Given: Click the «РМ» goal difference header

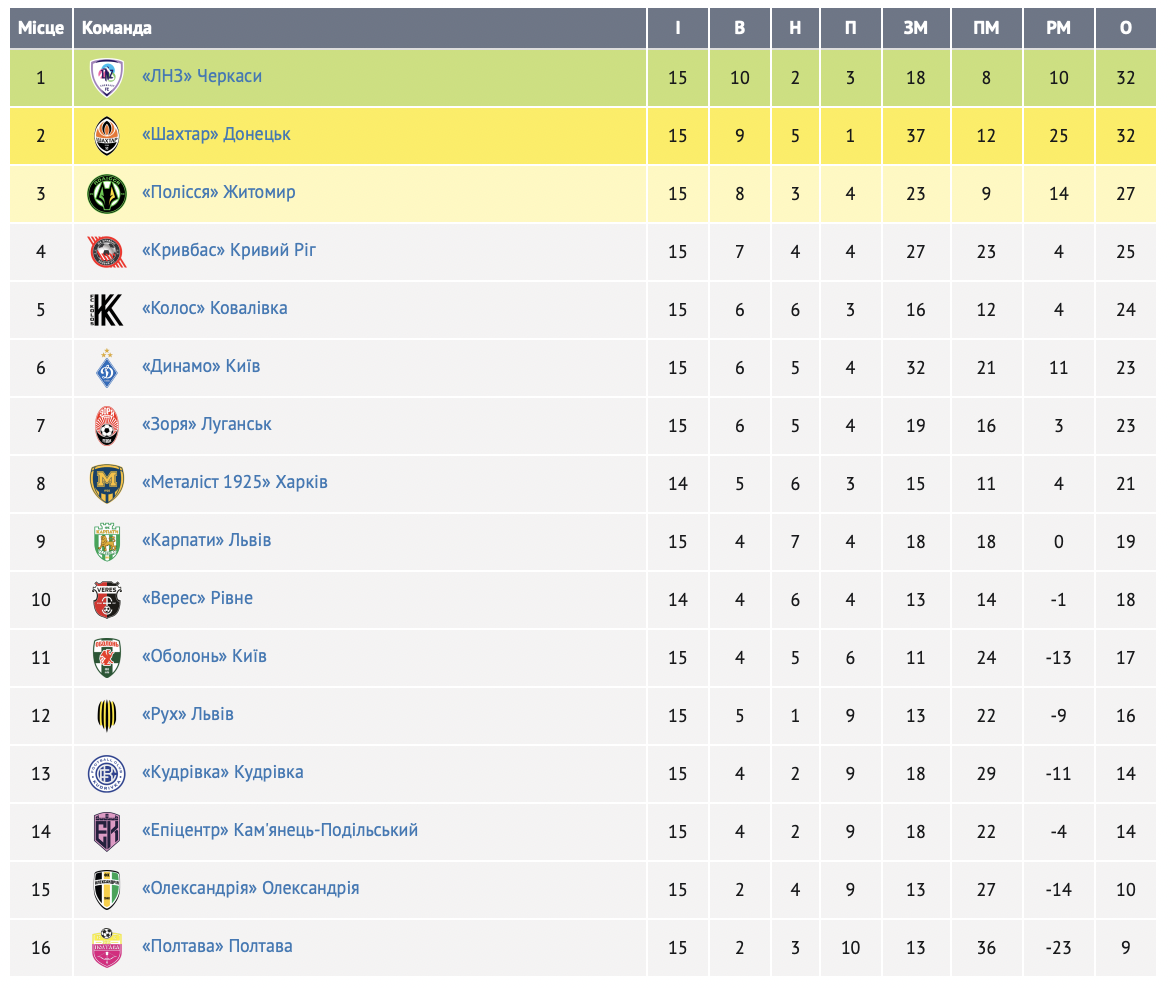Looking at the screenshot, I should [x=1058, y=28].
